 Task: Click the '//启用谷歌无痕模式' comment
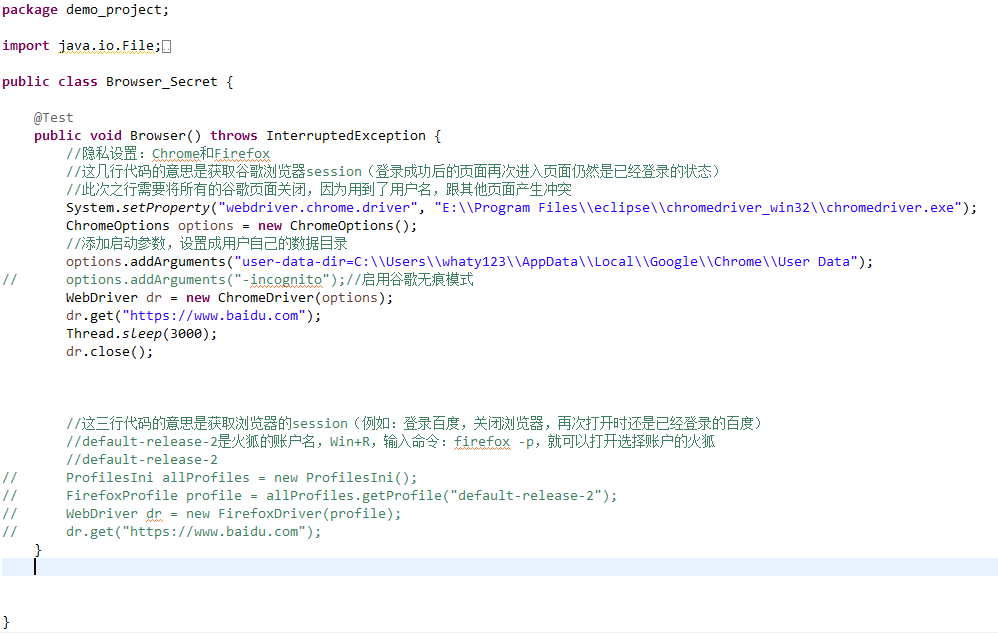(410, 280)
